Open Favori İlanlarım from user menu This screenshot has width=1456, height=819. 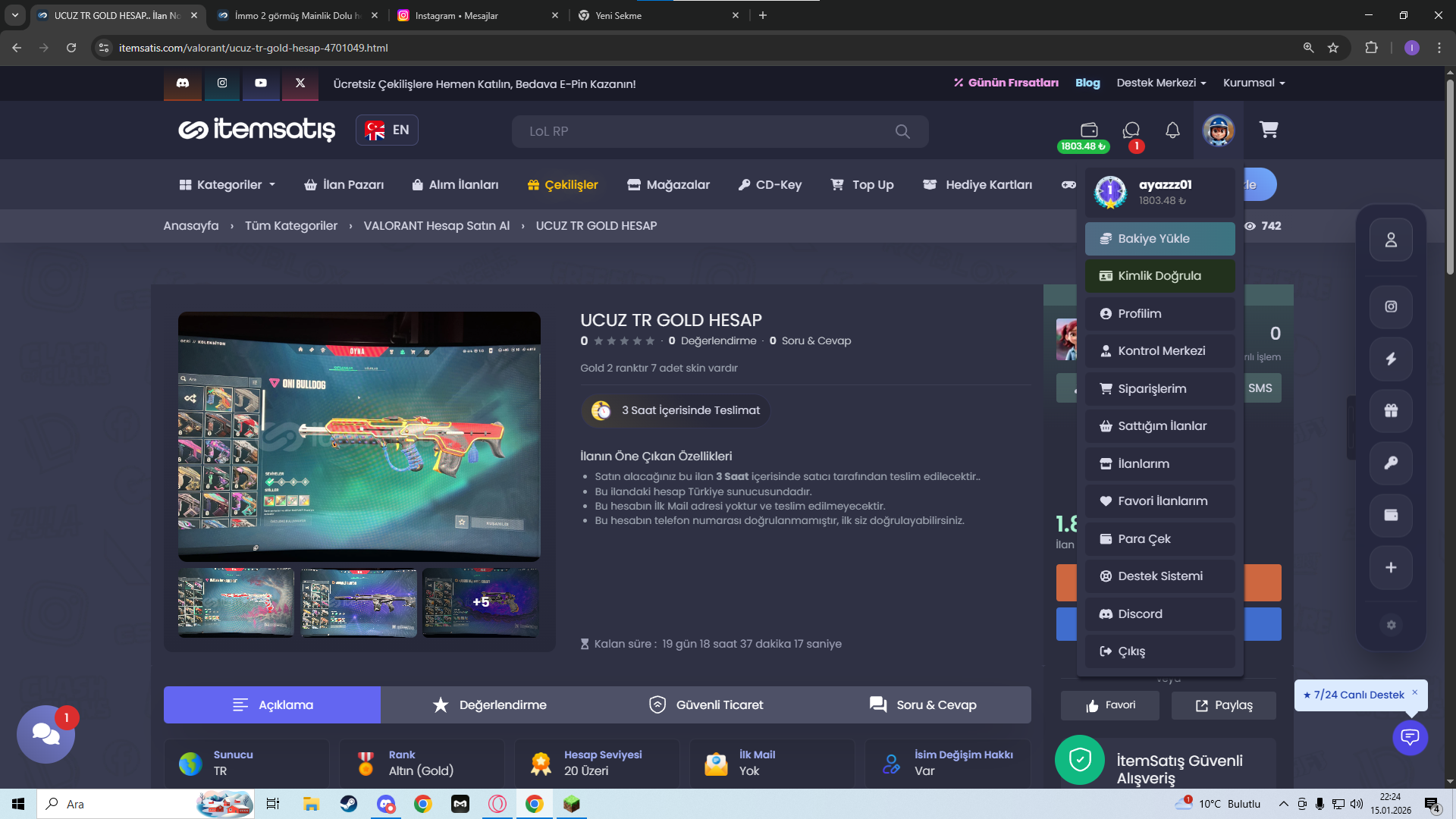tap(1159, 501)
